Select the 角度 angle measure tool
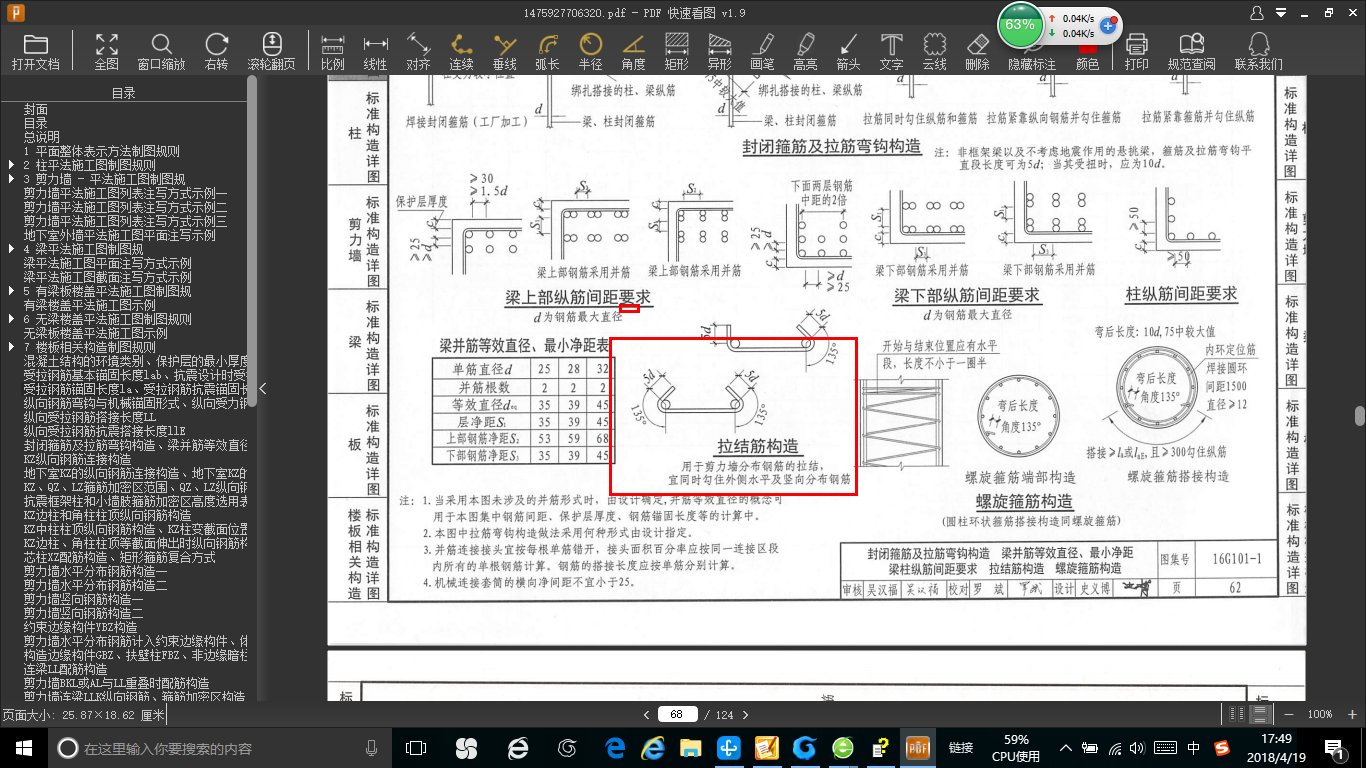This screenshot has width=1366, height=768. (x=633, y=51)
